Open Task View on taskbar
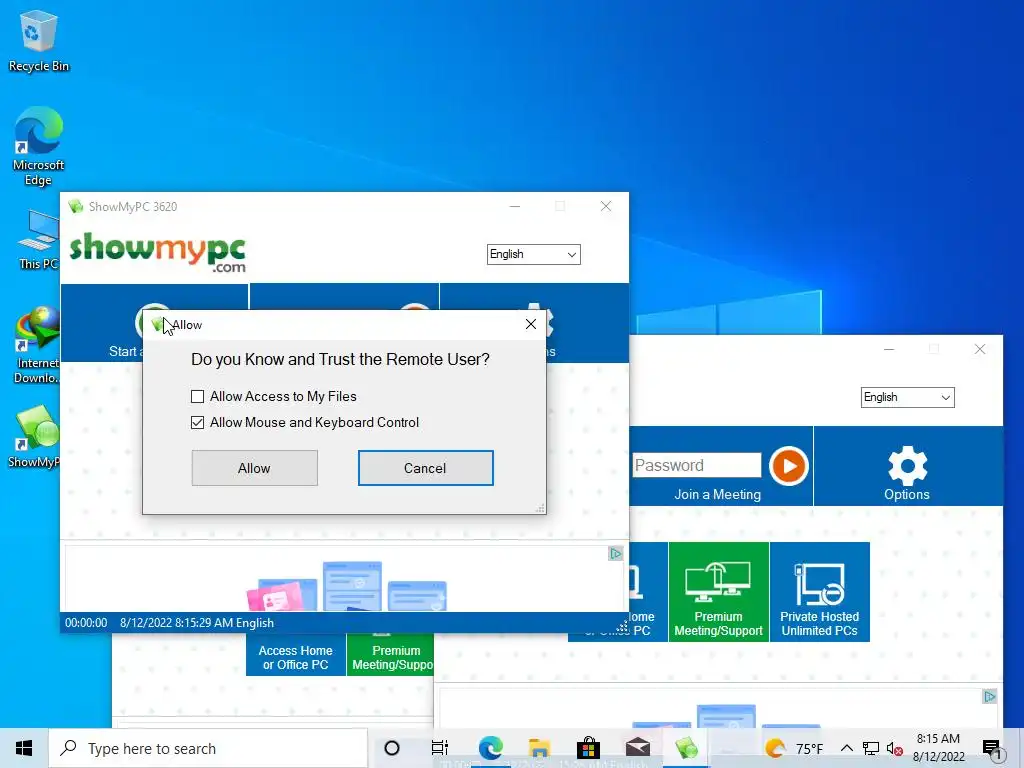Image resolution: width=1024 pixels, height=768 pixels. 440,748
